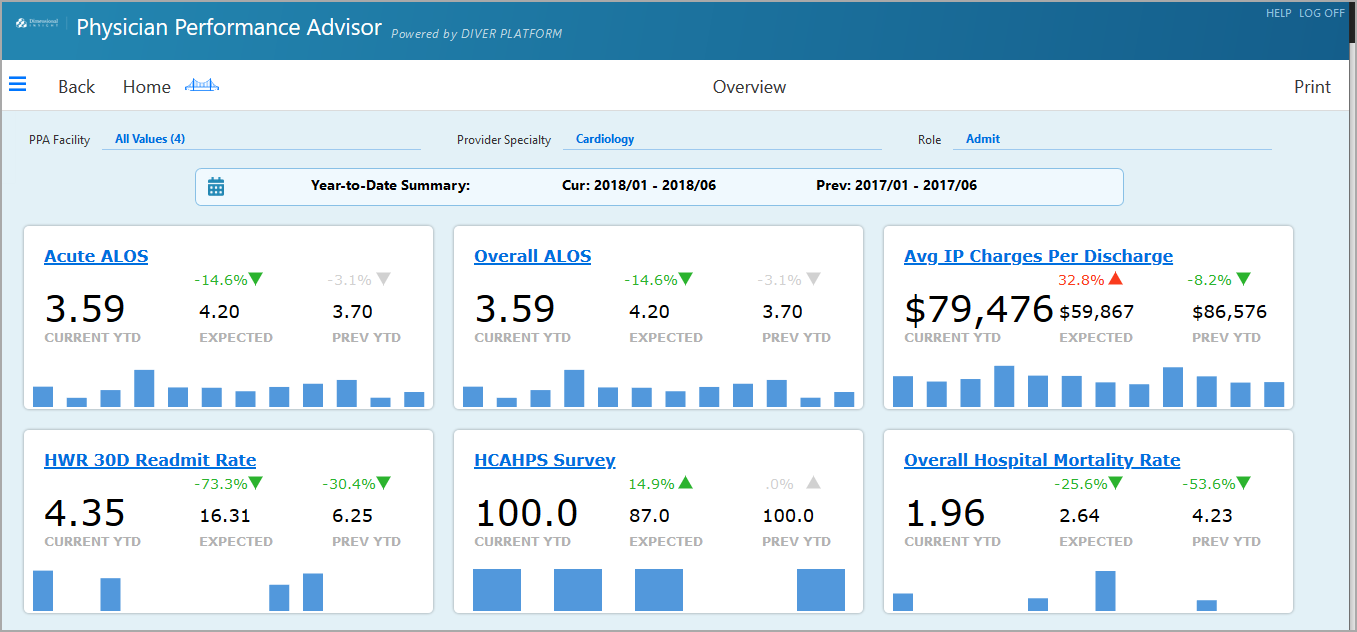
Task: Click the 4.35 readmit rate value
Action: point(85,514)
